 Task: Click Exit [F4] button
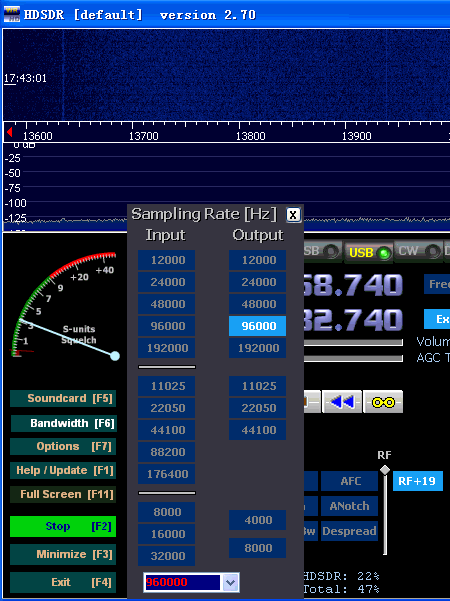pos(63,583)
